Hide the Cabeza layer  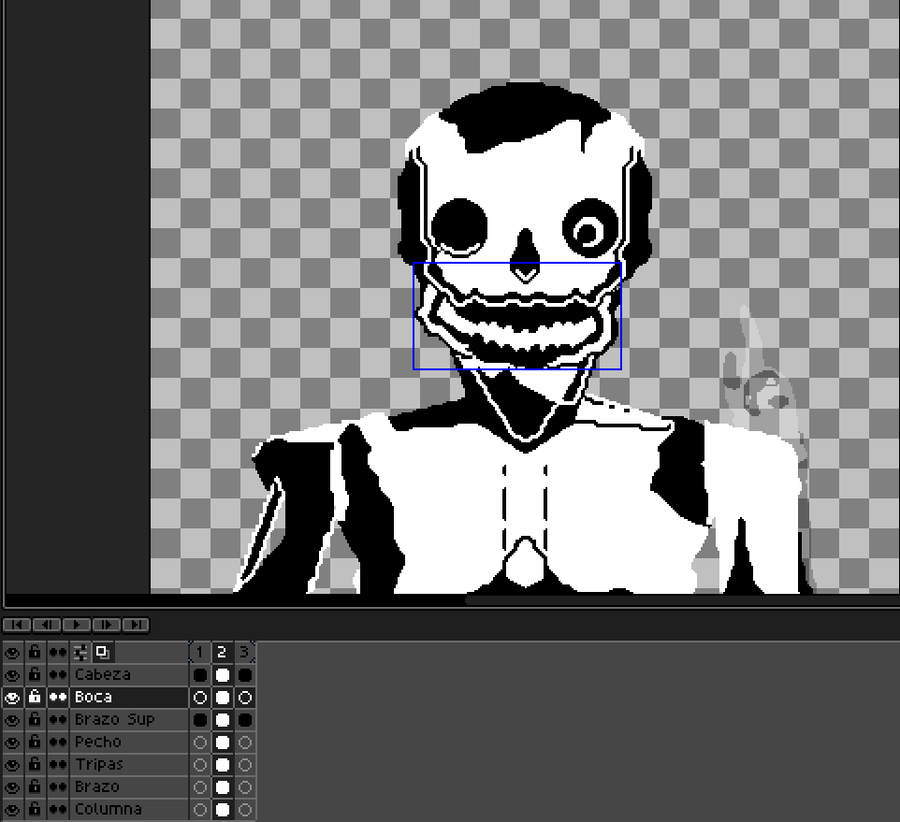(x=12, y=674)
